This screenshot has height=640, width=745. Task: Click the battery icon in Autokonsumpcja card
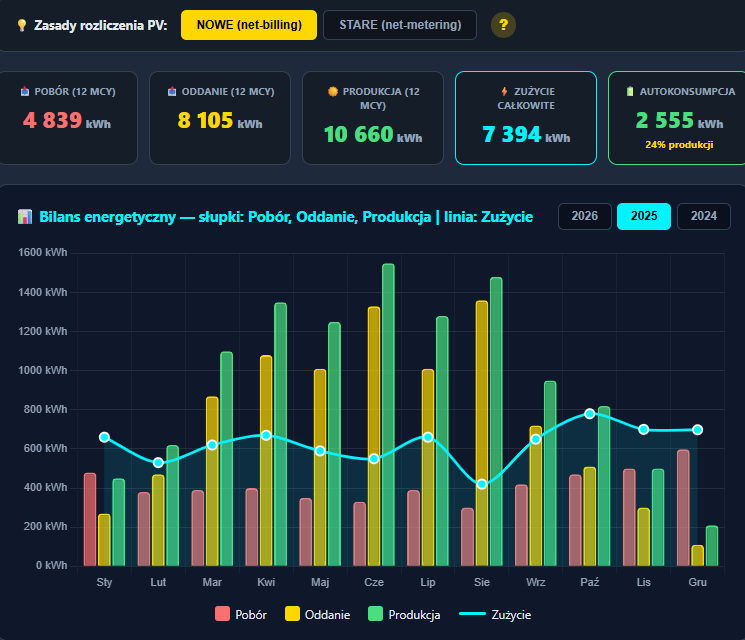coord(630,92)
